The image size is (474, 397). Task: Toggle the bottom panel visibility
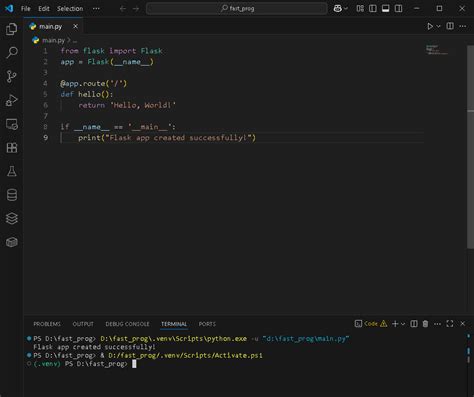click(x=385, y=9)
